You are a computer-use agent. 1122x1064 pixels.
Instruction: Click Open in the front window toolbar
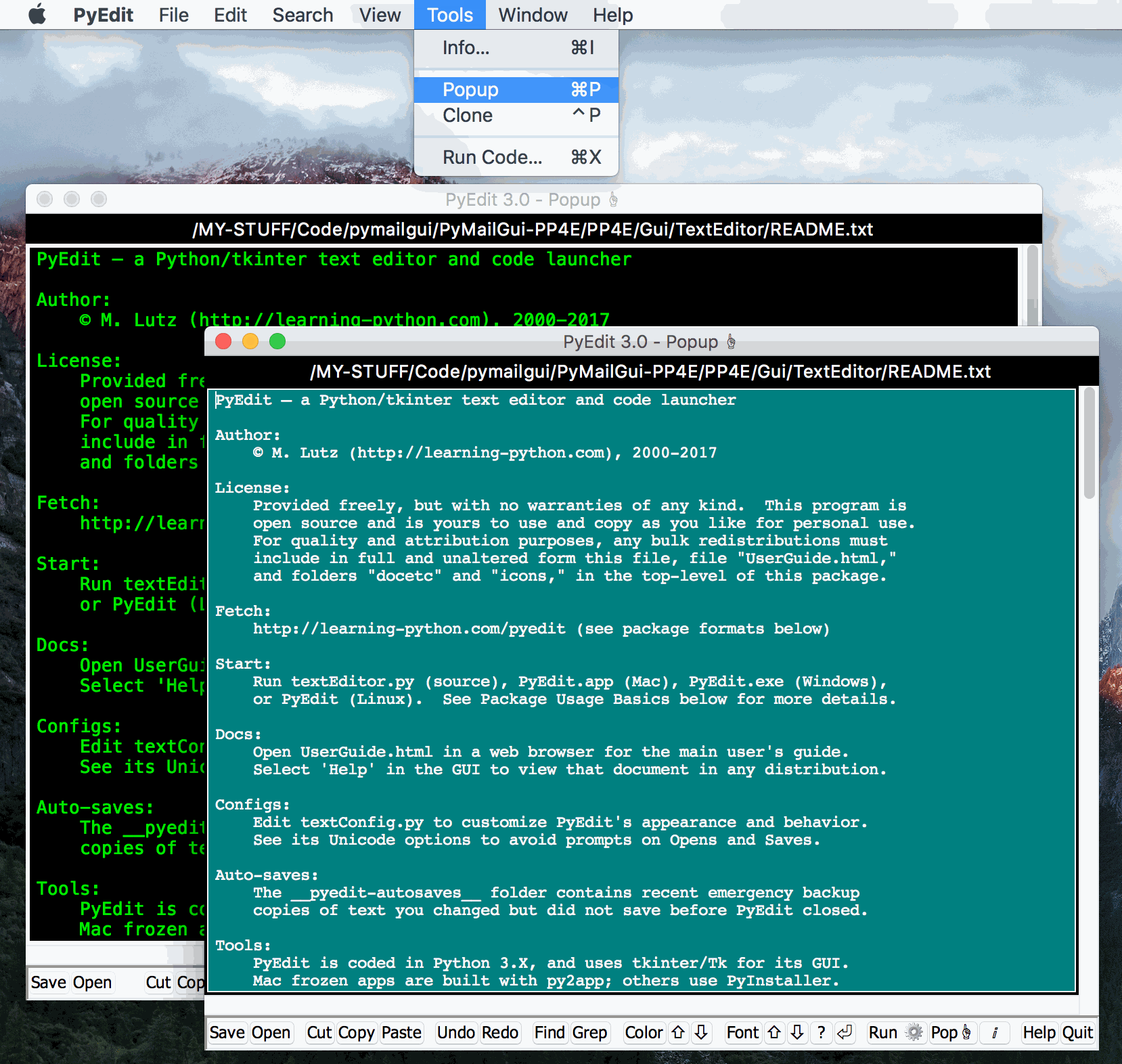coord(271,1032)
